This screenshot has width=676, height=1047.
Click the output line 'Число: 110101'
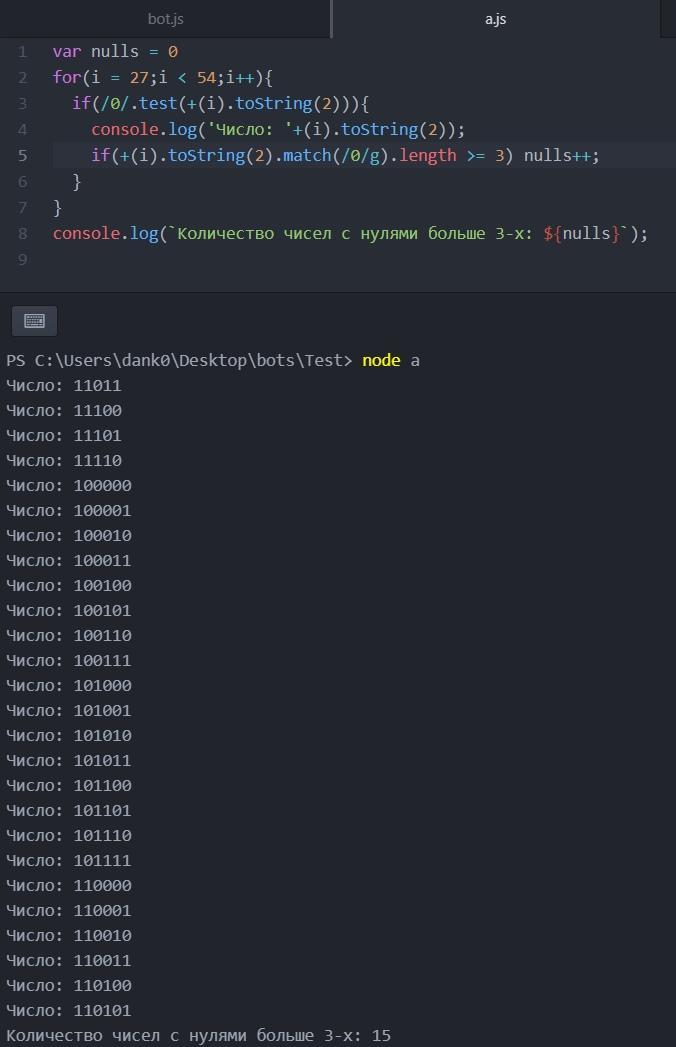tap(68, 1010)
